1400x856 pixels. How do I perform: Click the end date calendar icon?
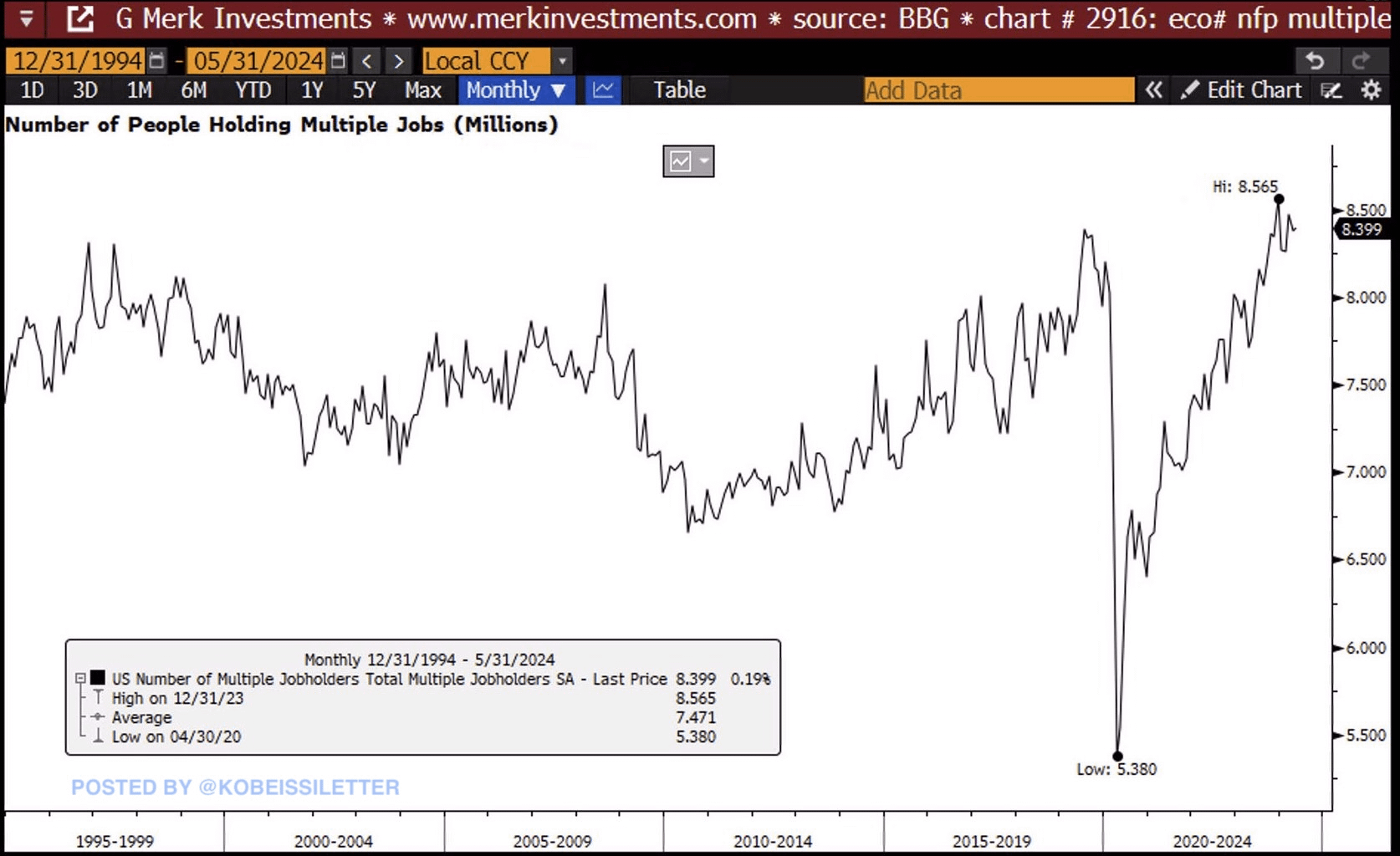[338, 60]
